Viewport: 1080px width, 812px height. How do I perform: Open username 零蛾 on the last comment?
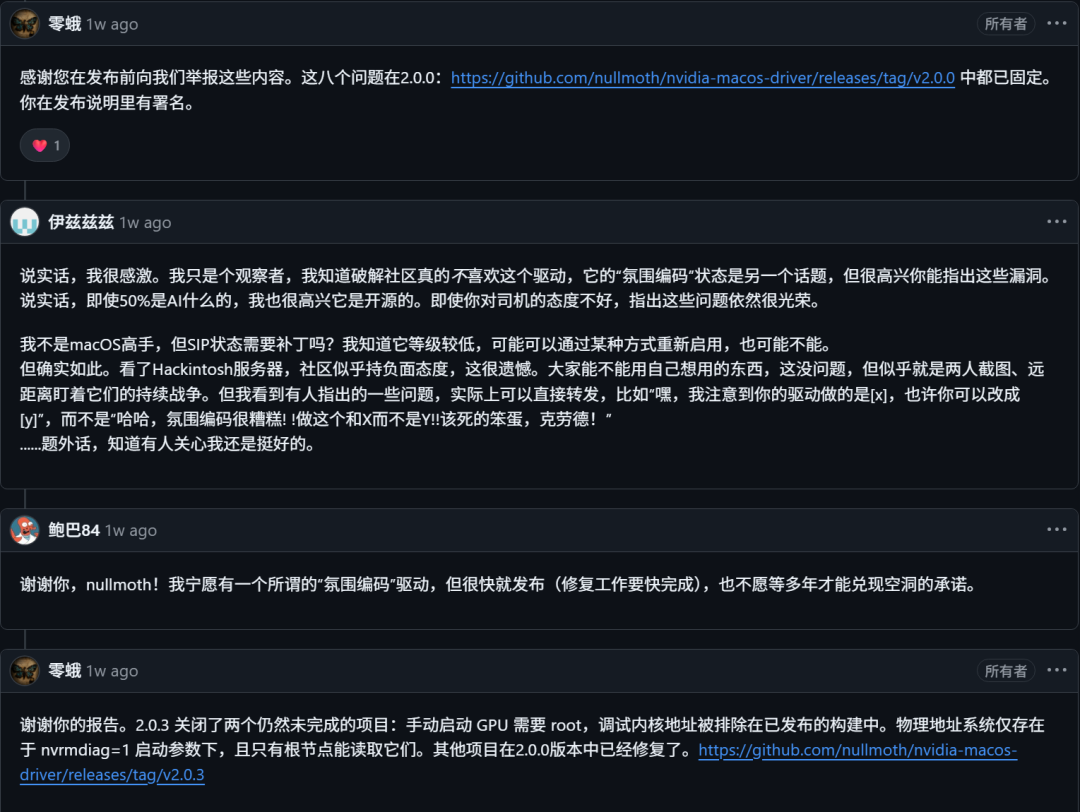pos(65,671)
